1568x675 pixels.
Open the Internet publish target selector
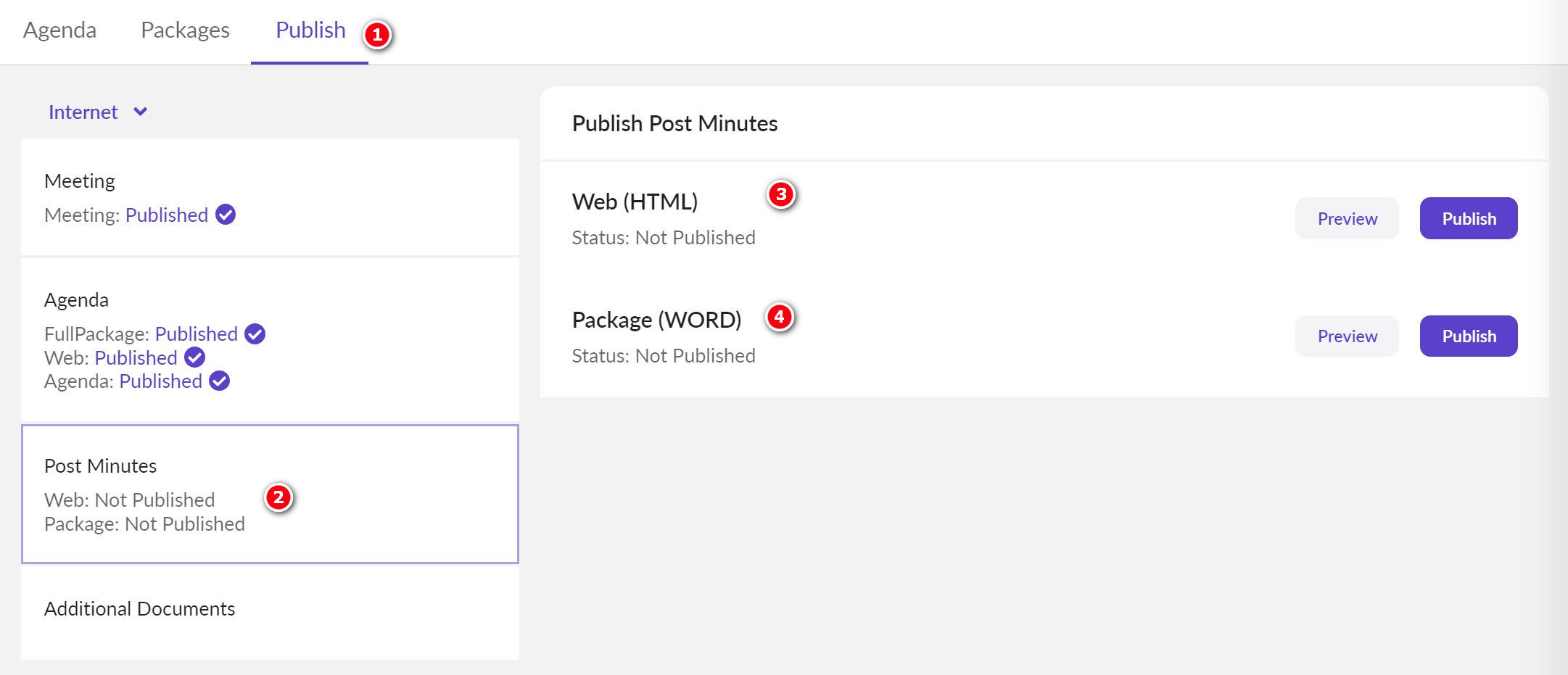[83, 112]
